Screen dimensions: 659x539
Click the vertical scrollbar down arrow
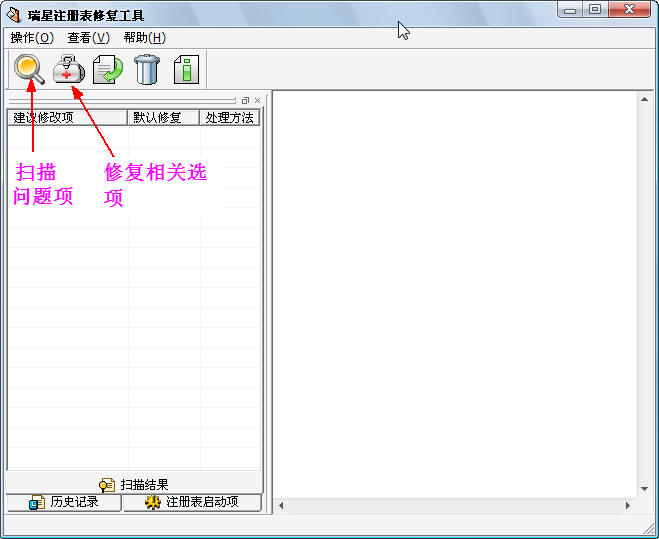point(644,489)
